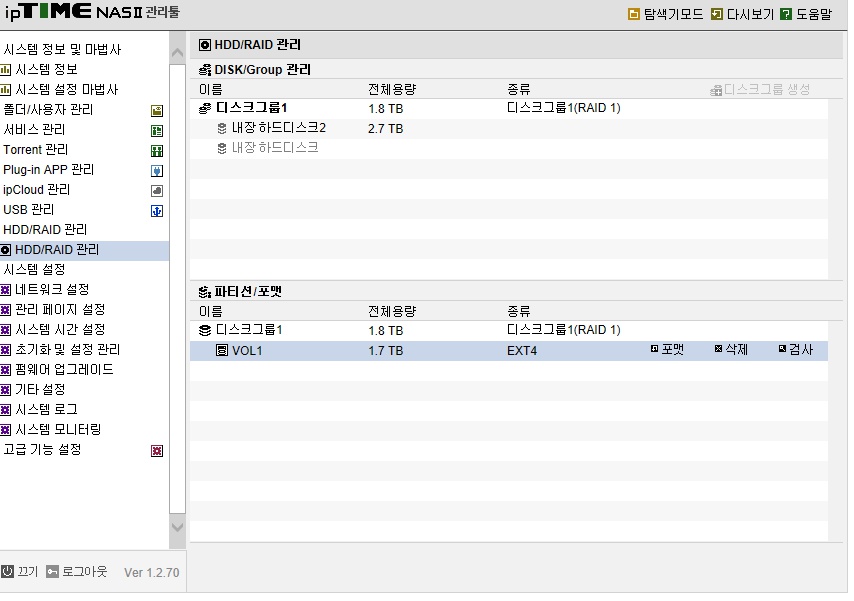The width and height of the screenshot is (854, 601).
Task: Run 검사 check on VOL1
Action: pyautogui.click(x=796, y=349)
